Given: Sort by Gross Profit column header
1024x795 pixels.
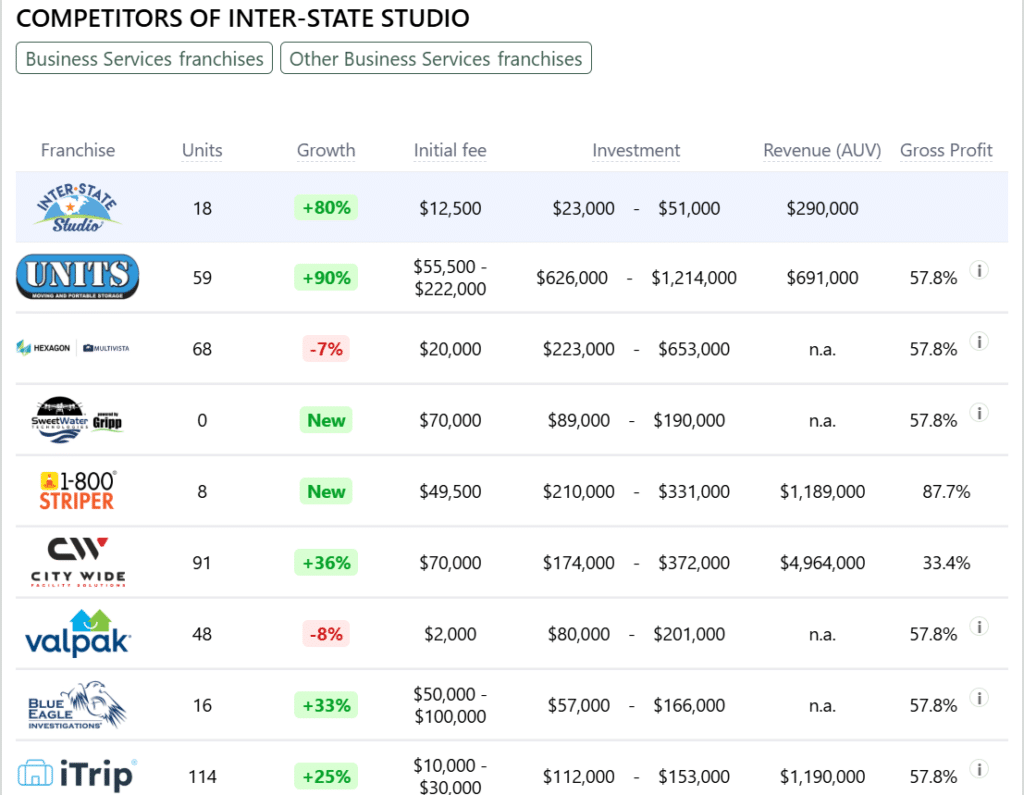Looking at the screenshot, I should pyautogui.click(x=946, y=150).
